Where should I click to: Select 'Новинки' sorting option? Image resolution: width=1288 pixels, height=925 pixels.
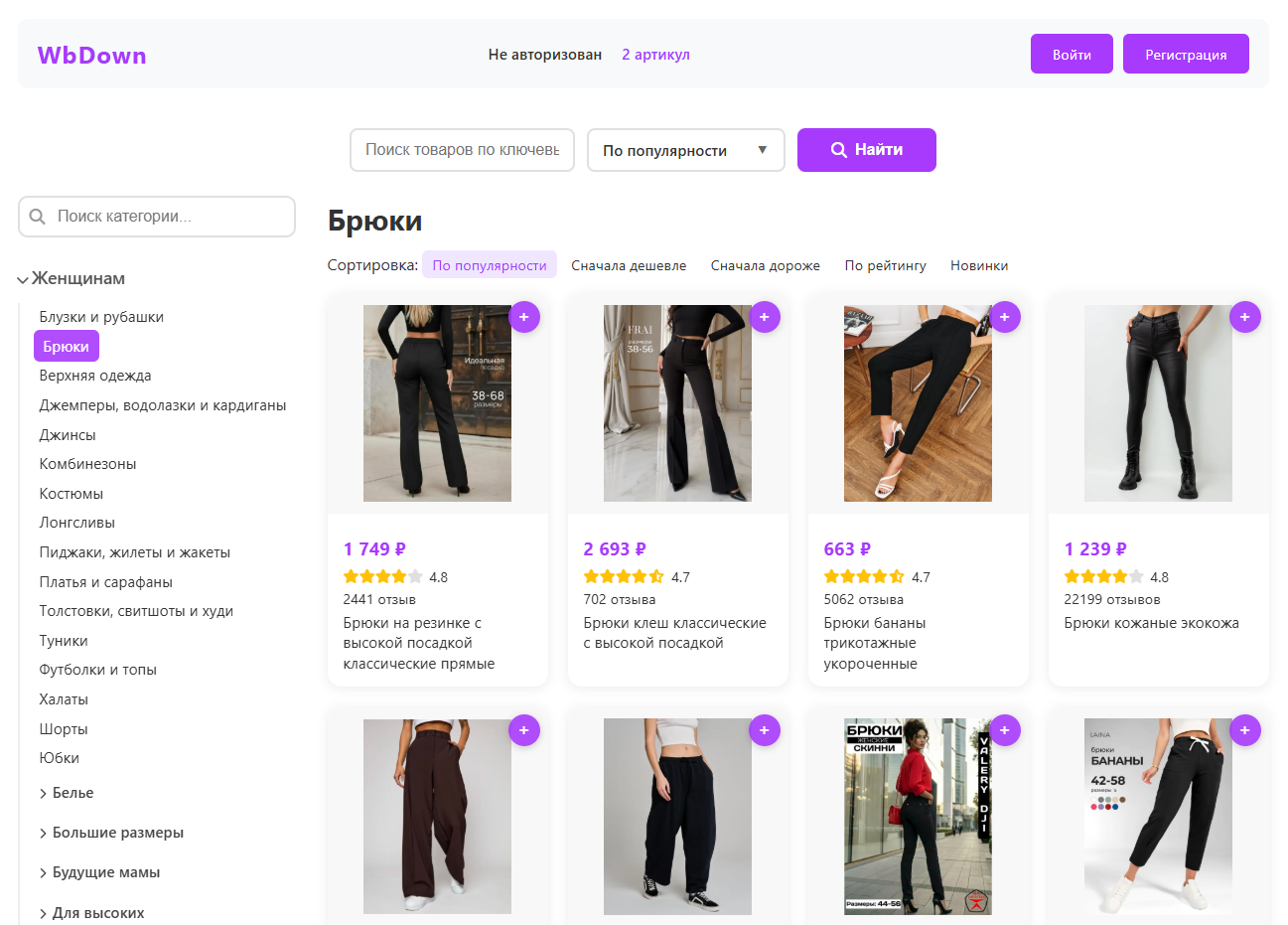(978, 265)
